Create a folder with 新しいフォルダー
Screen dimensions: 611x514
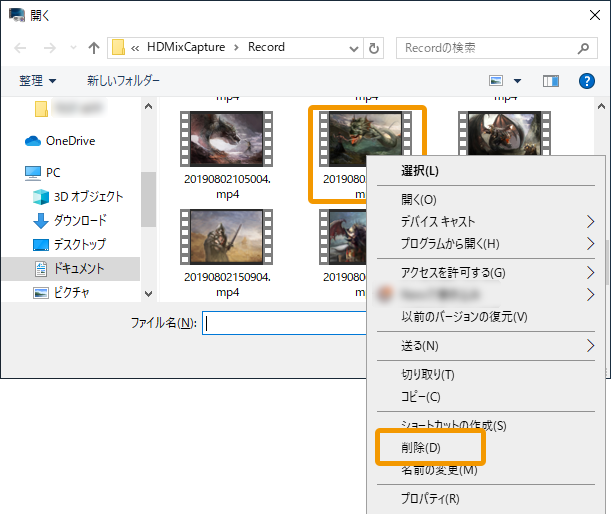(x=123, y=81)
